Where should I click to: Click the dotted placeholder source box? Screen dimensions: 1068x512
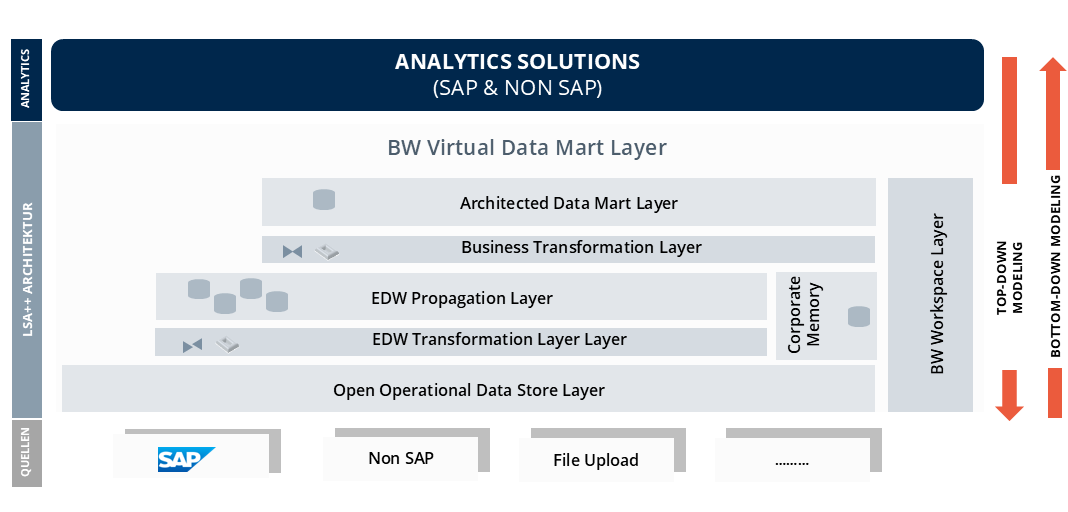[792, 461]
